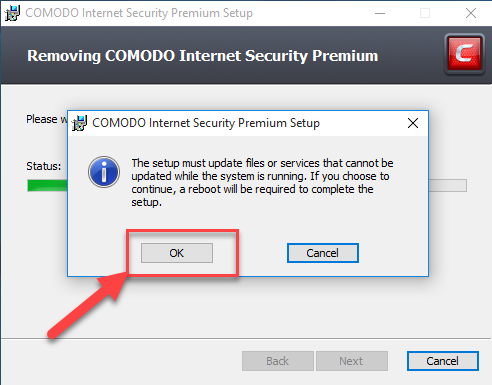Click the green filled portion of progress bar
The width and height of the screenshot is (492, 385).
pos(47,185)
